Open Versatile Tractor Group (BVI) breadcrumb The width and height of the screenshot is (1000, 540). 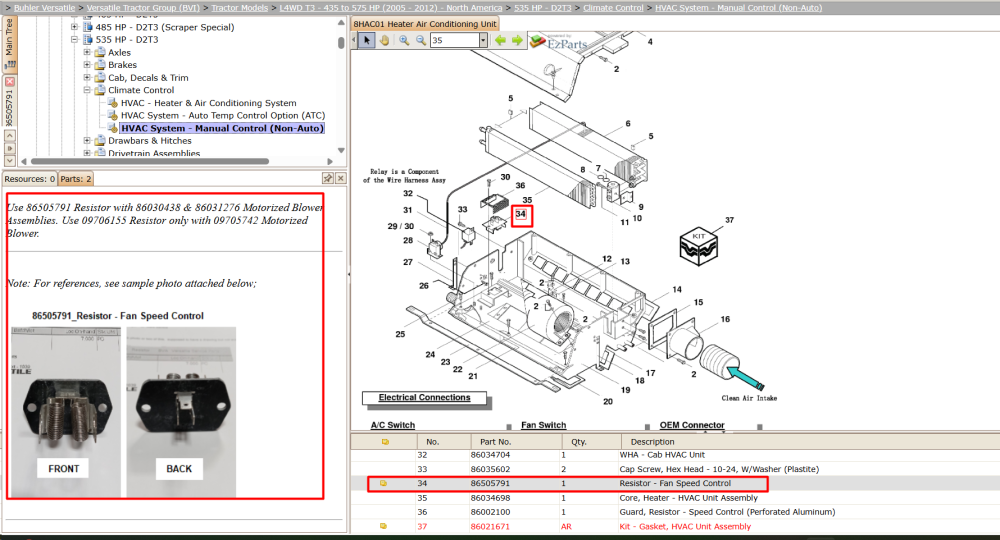(143, 8)
